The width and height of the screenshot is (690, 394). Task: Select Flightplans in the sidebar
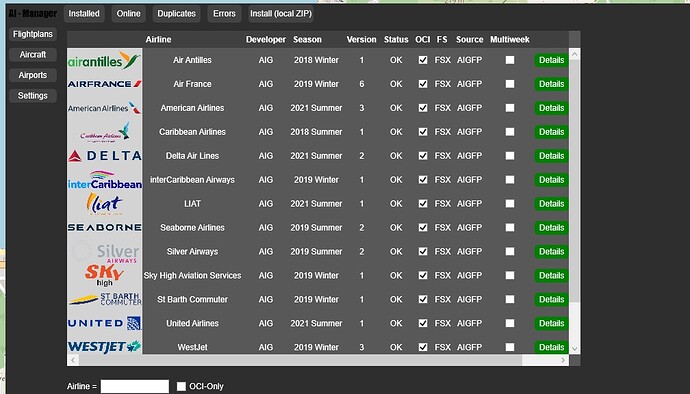33,34
